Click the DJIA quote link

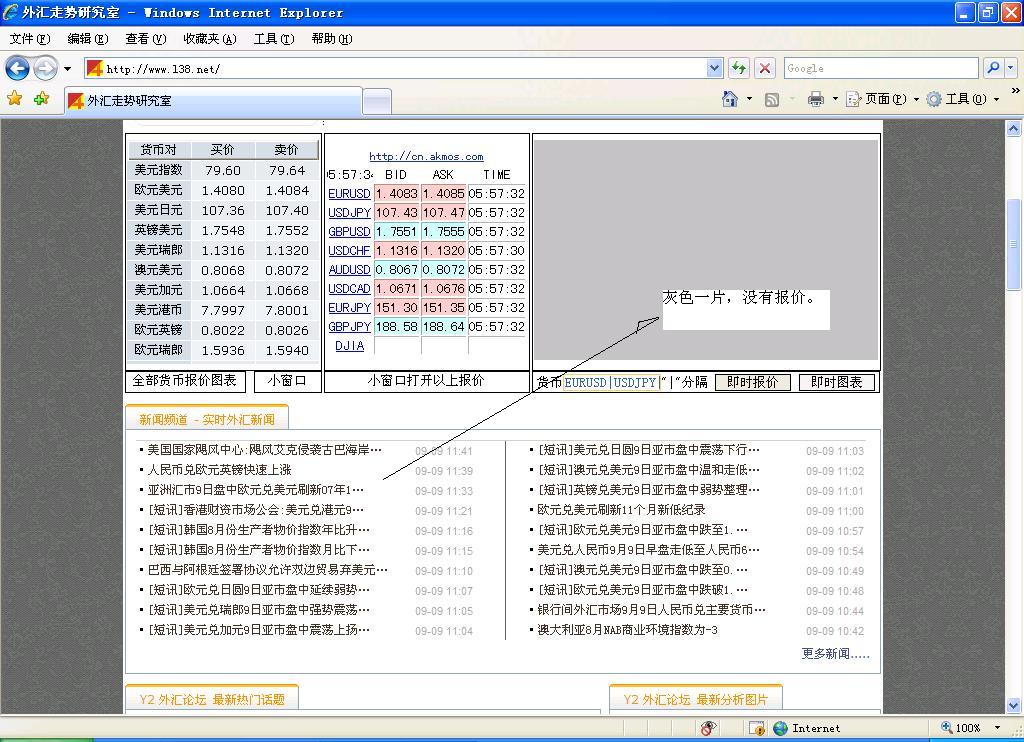(x=349, y=346)
